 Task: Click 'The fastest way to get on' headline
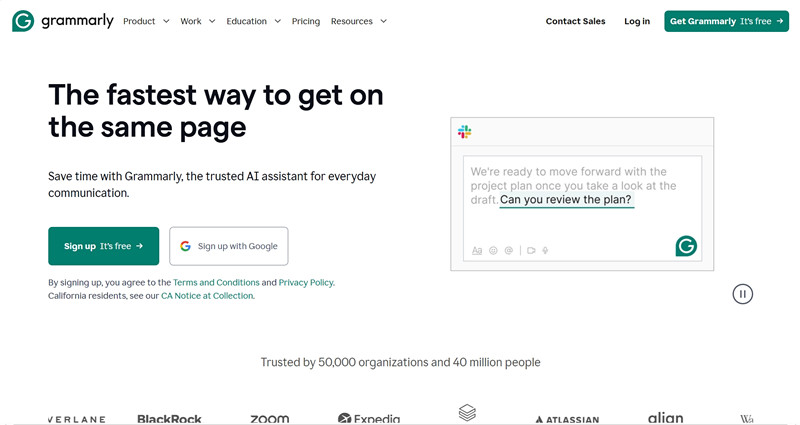pos(216,95)
